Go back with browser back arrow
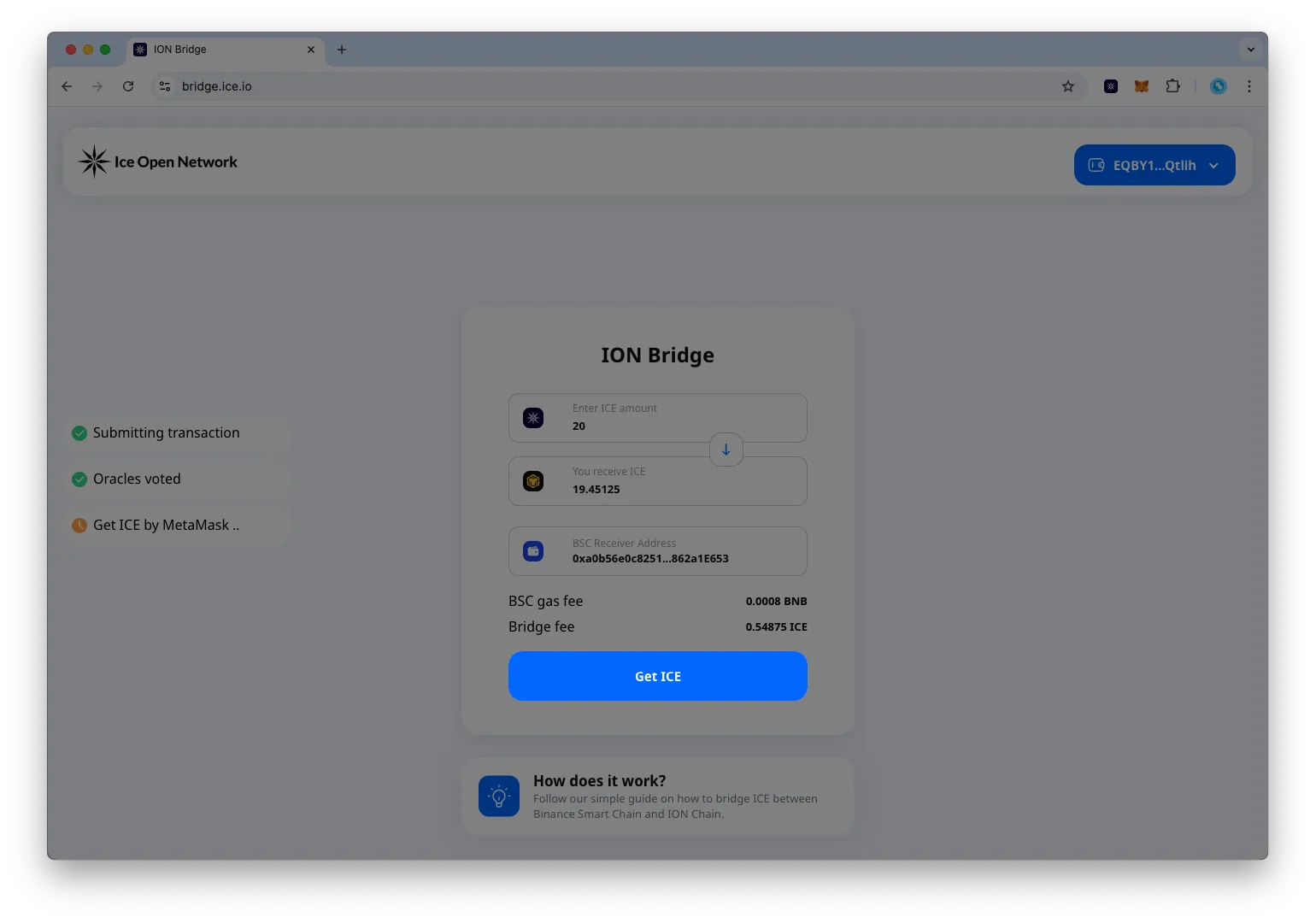This screenshot has height=923, width=1316. (x=67, y=86)
